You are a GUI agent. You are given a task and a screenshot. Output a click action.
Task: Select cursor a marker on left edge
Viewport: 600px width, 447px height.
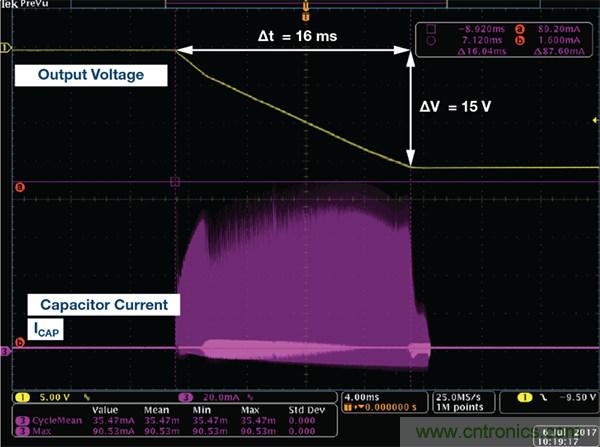(6, 186)
